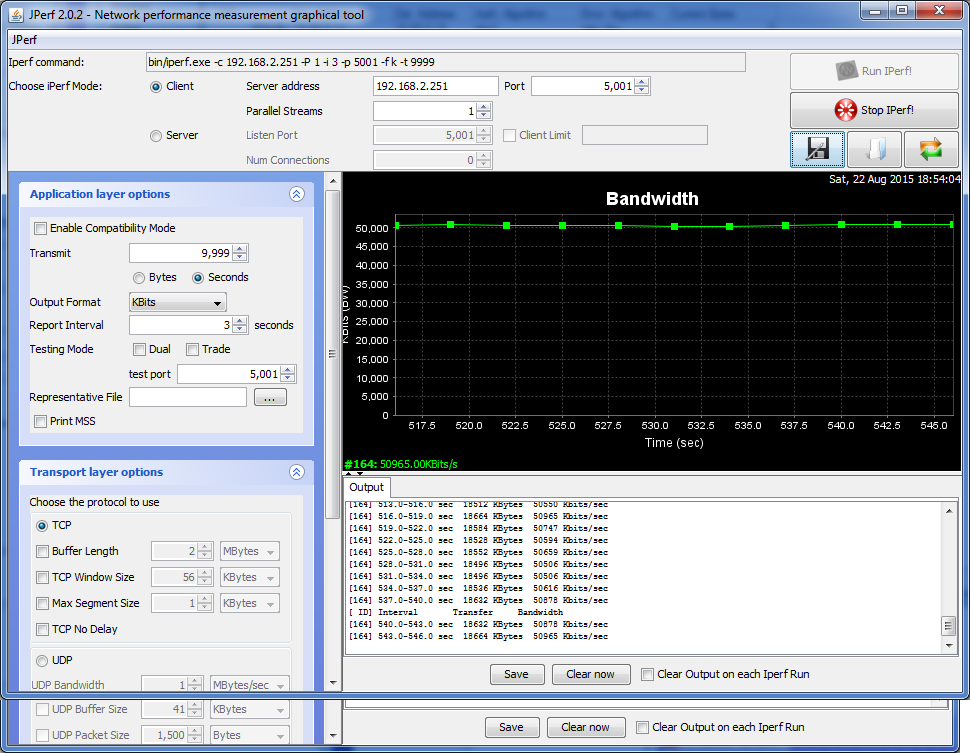The height and width of the screenshot is (753, 970).
Task: Select the UDP protocol radio button
Action: point(42,661)
